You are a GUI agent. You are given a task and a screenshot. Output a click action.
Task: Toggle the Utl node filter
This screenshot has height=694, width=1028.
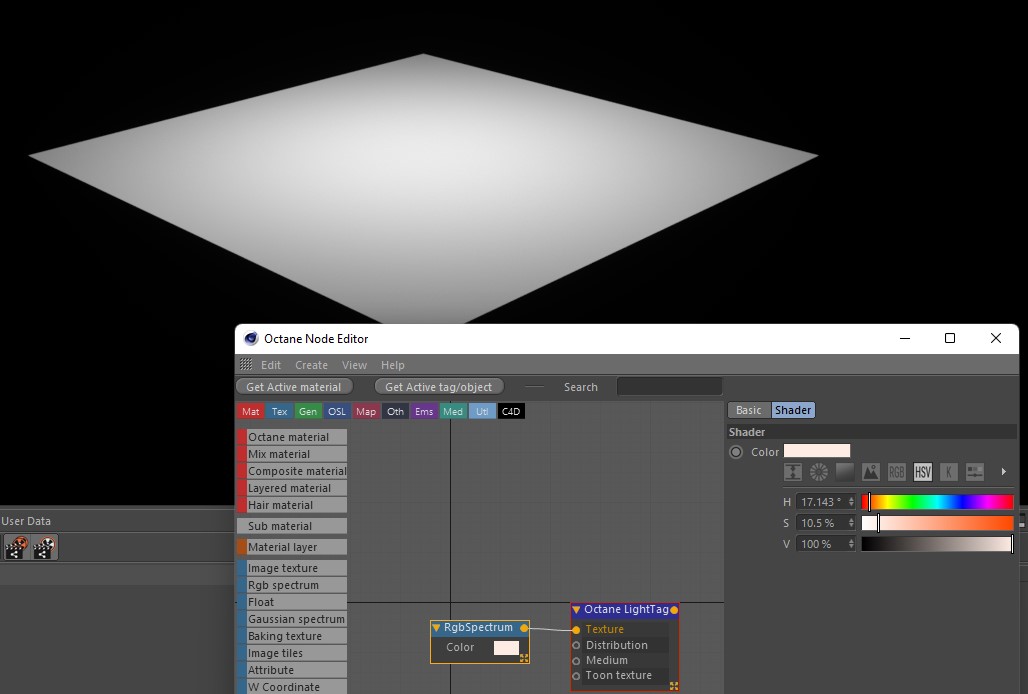(482, 412)
